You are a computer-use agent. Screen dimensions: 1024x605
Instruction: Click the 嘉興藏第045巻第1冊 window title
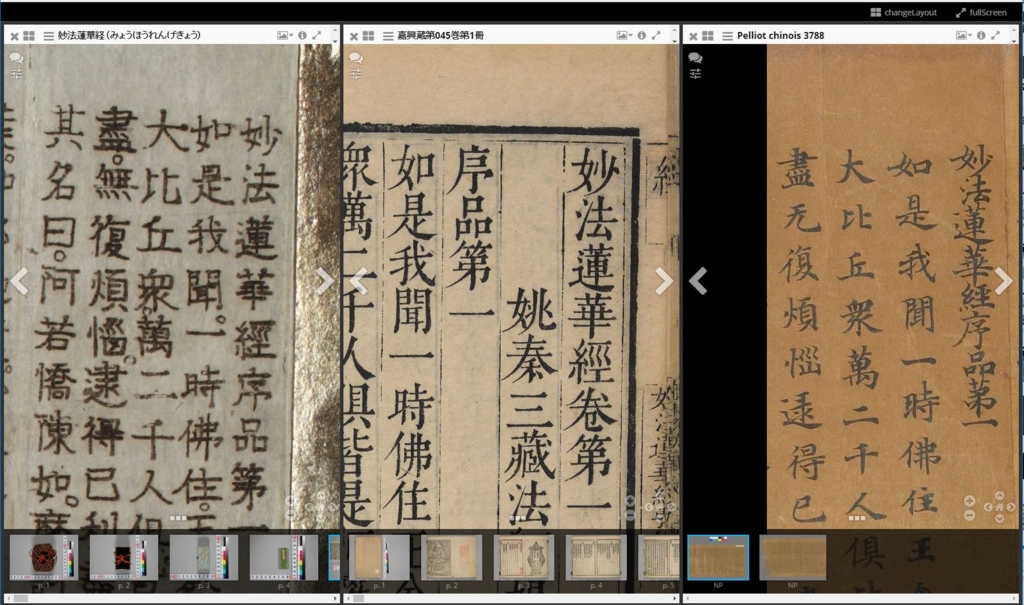click(441, 36)
